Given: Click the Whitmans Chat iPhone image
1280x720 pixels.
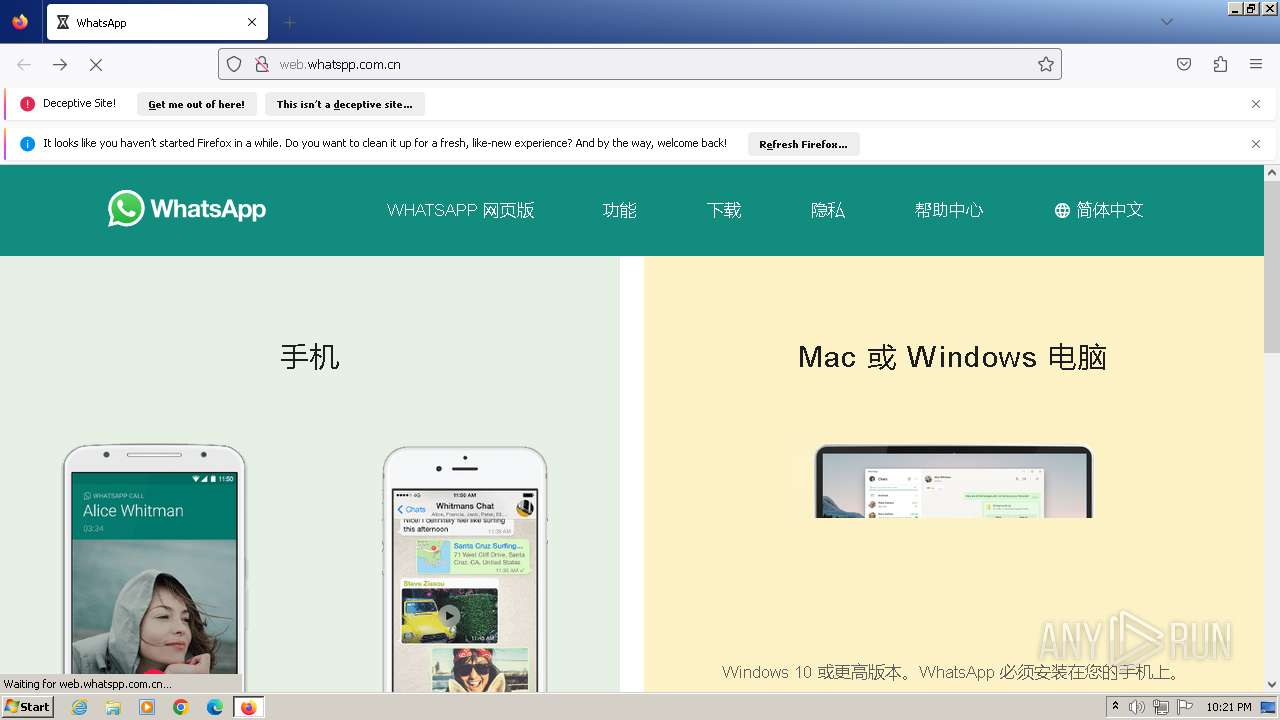Looking at the screenshot, I should coord(465,569).
